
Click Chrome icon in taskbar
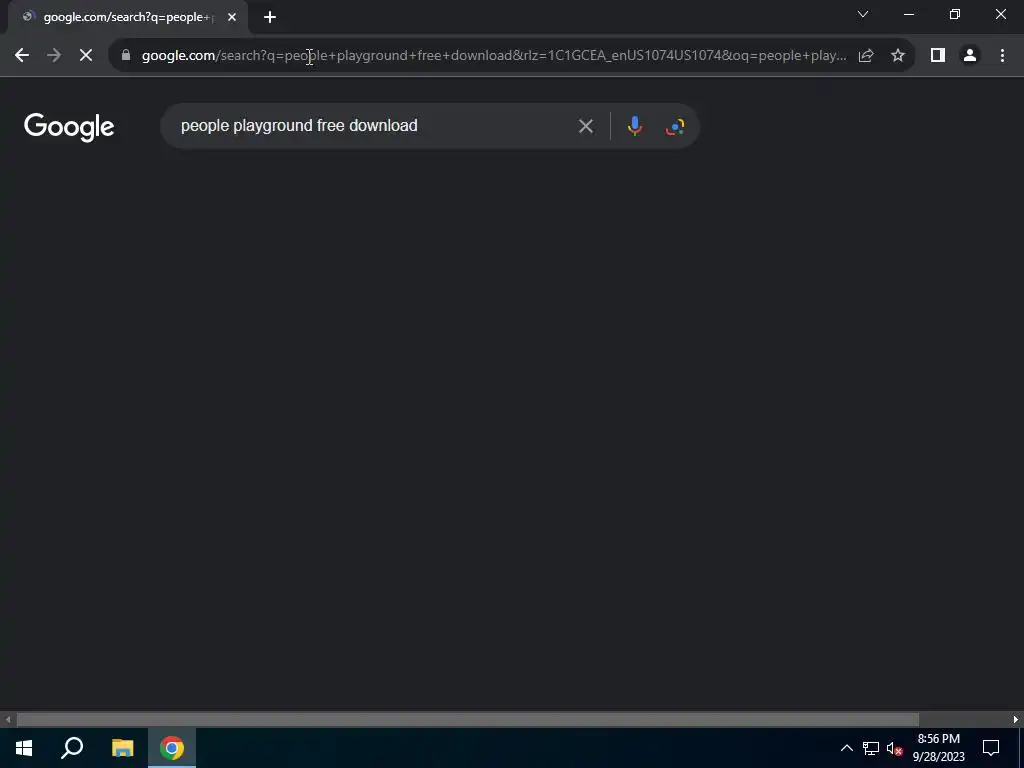point(172,748)
